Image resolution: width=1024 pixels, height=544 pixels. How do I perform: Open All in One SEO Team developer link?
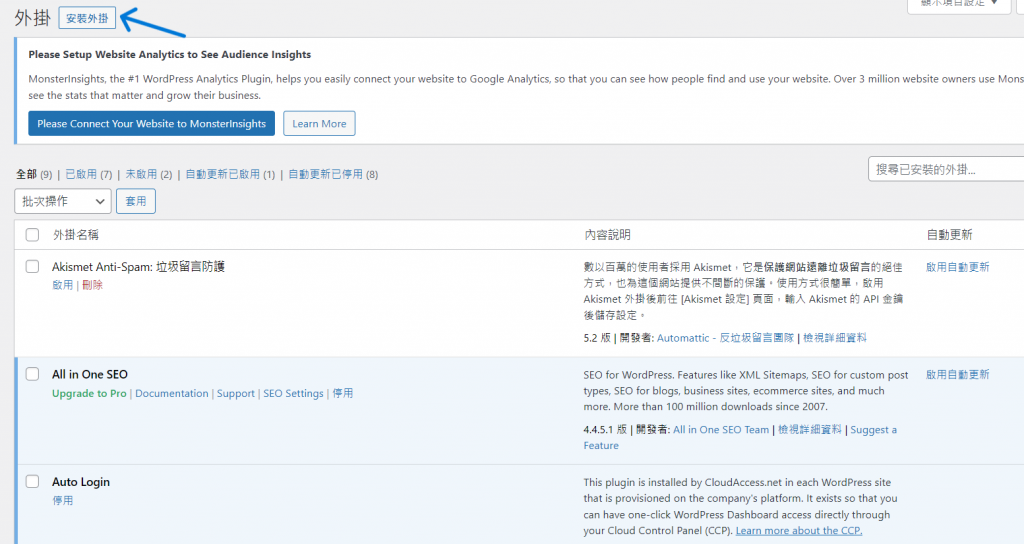click(721, 430)
